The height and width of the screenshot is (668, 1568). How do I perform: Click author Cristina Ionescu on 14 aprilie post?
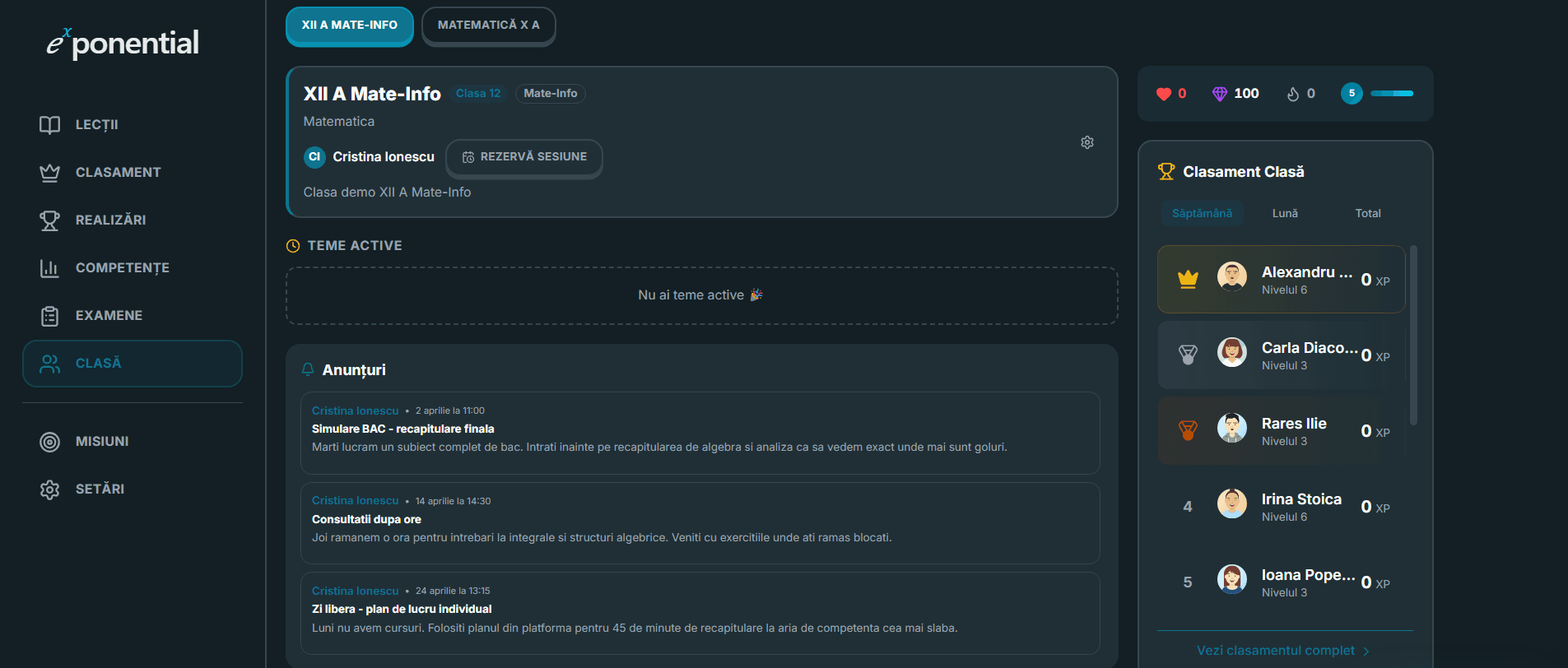(x=355, y=500)
